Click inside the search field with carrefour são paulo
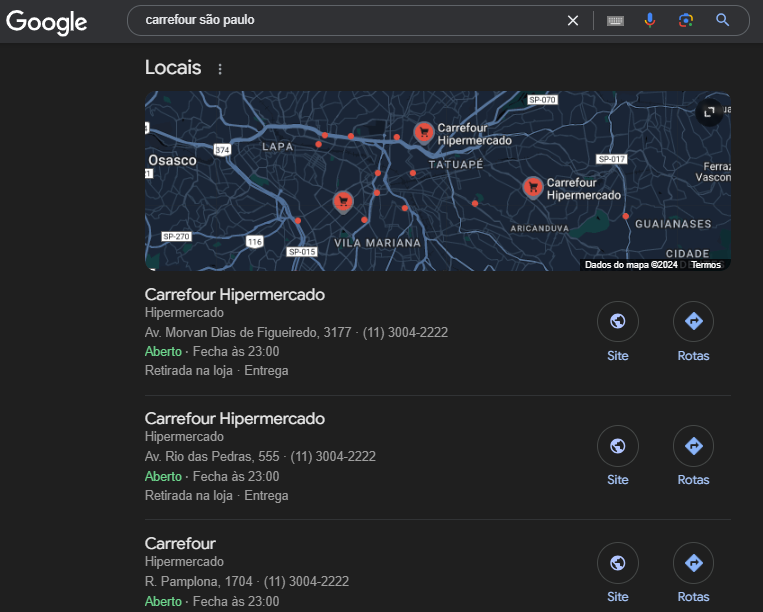This screenshot has height=612, width=763. pyautogui.click(x=350, y=20)
